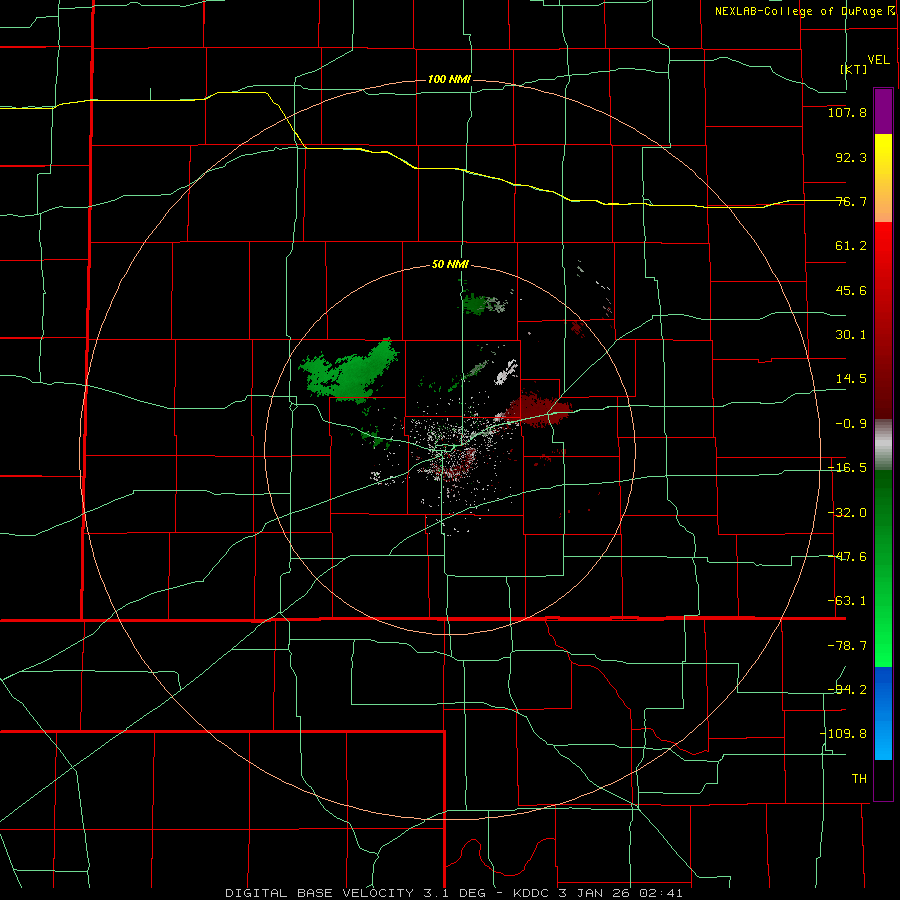Select the -78.7 scale value

tap(847, 646)
